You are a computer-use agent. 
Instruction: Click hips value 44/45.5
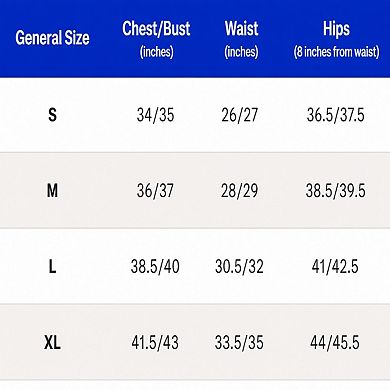(x=335, y=342)
